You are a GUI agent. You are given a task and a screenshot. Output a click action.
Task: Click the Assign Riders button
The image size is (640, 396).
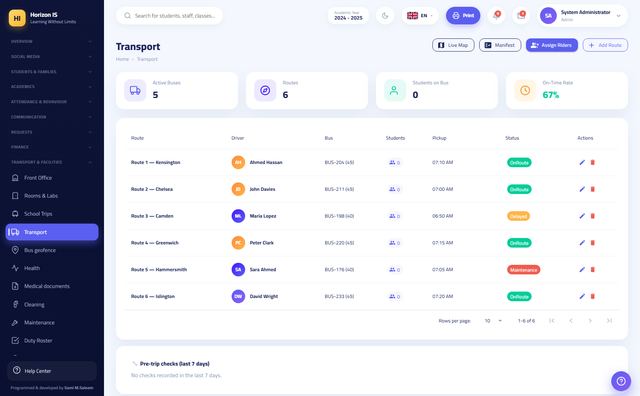pos(551,45)
